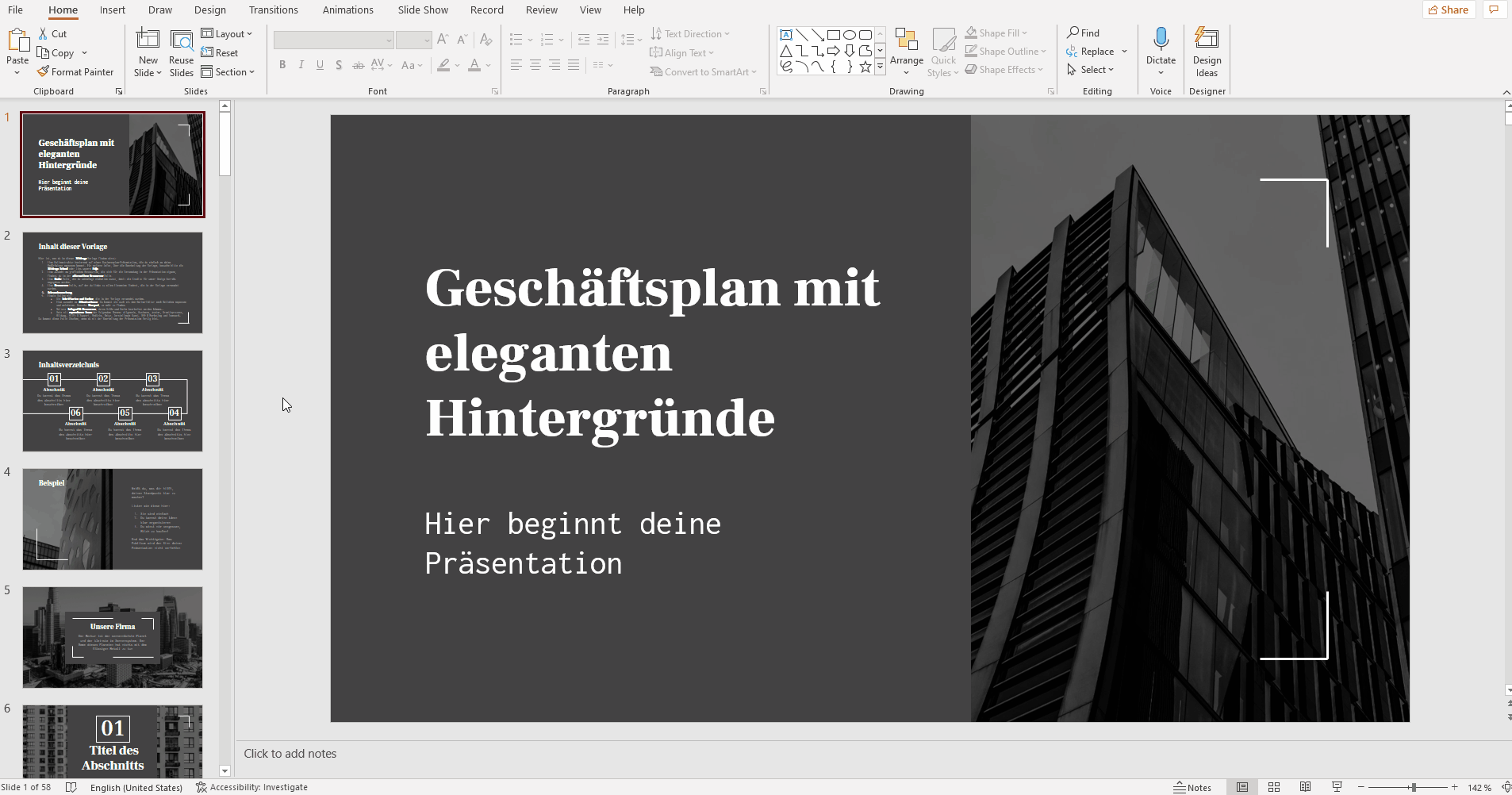Switch to Slide Sorter view icon
The height and width of the screenshot is (795, 1512).
(1274, 787)
